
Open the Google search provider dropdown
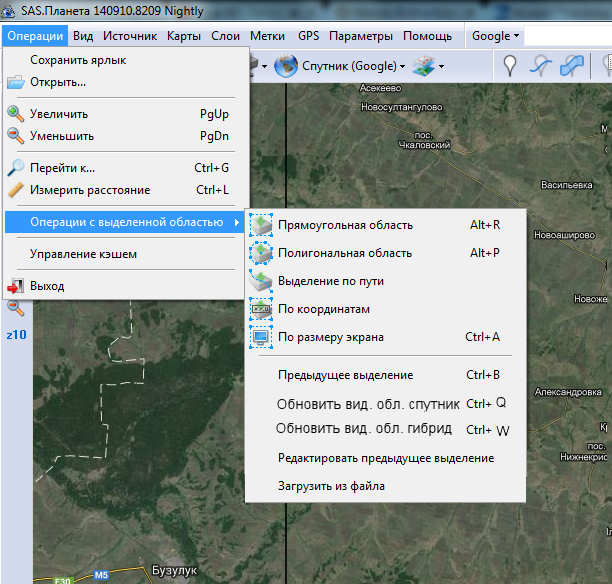pos(496,36)
